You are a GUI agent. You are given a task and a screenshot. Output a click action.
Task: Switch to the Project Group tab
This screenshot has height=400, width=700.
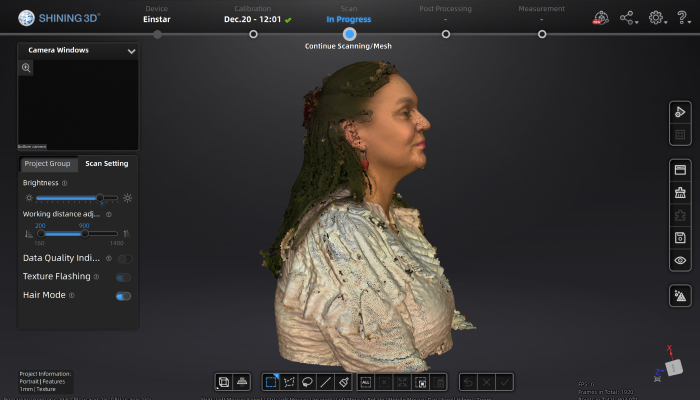47,163
